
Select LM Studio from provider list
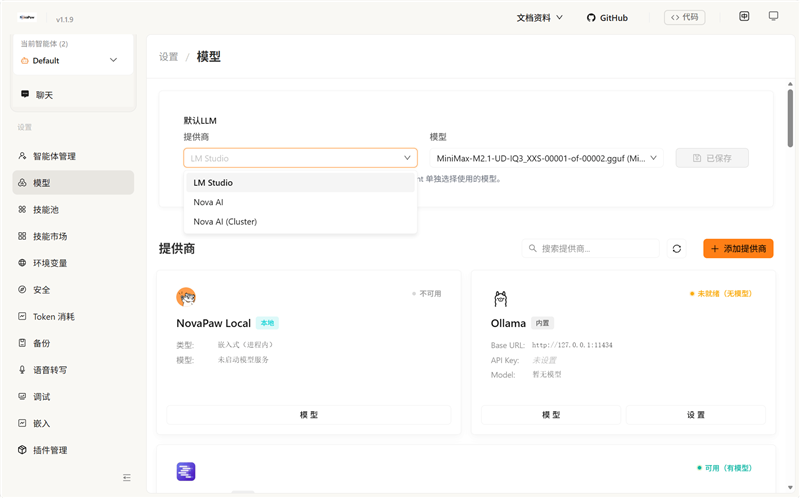pyautogui.click(x=301, y=183)
